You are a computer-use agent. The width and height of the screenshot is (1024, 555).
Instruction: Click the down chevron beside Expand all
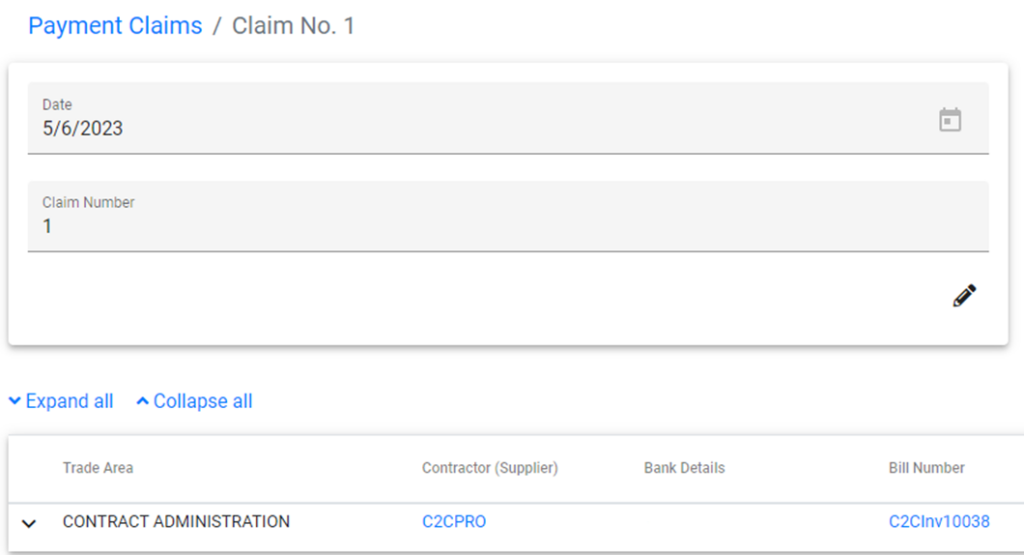[15, 402]
